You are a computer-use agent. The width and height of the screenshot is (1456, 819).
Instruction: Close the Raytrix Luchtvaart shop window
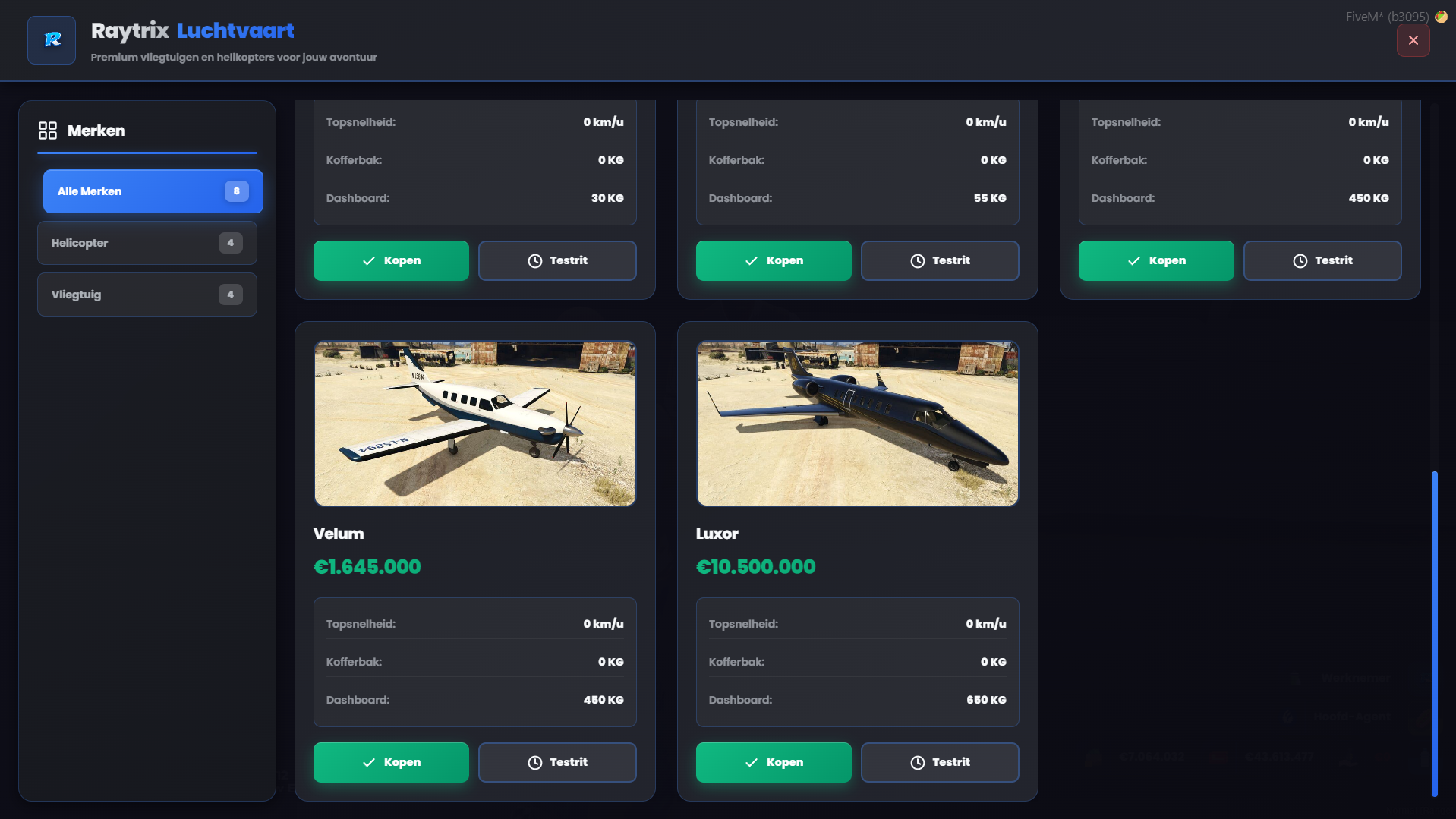[x=1413, y=40]
